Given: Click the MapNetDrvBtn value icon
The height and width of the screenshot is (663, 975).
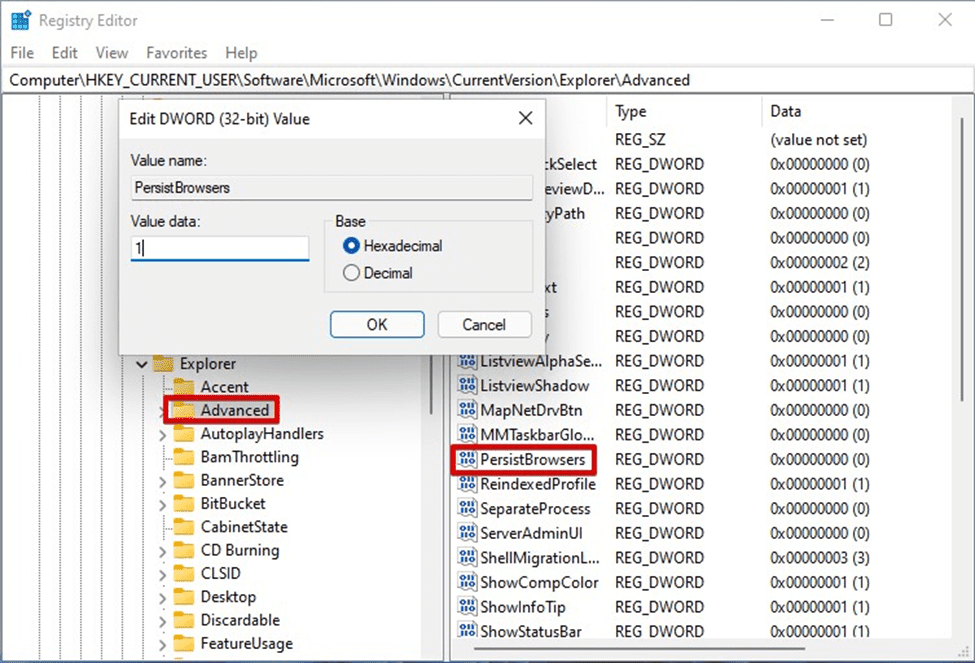Looking at the screenshot, I should tap(467, 410).
